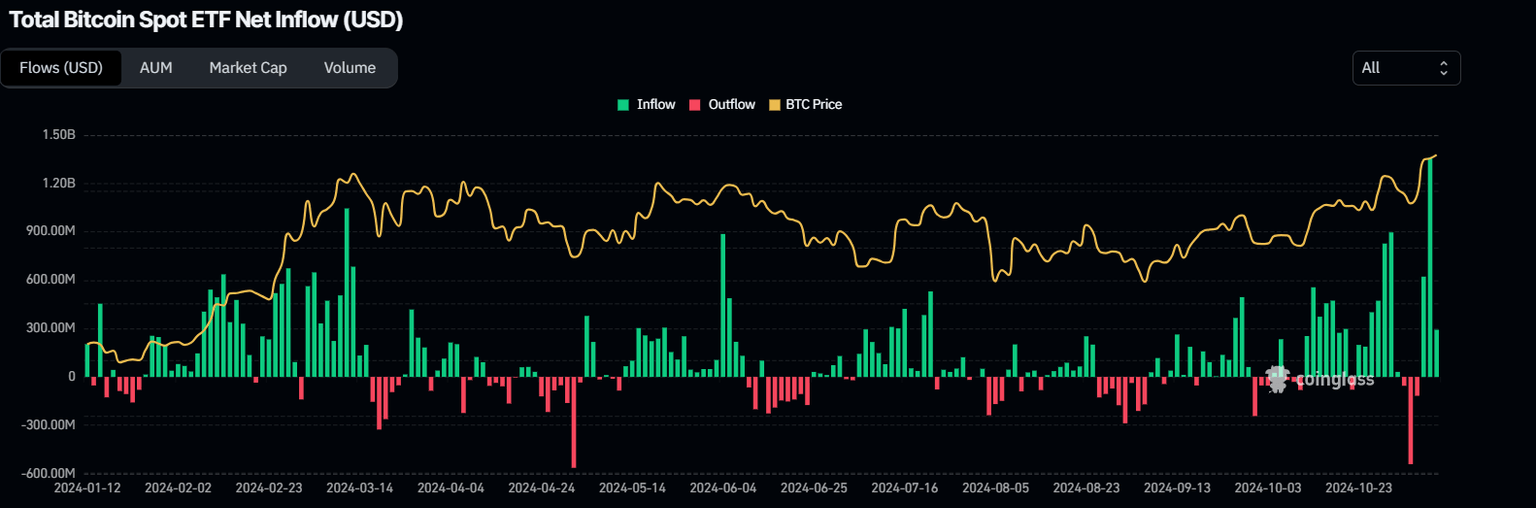Toggle the Inflow legend series
The image size is (1536, 508).
[647, 104]
